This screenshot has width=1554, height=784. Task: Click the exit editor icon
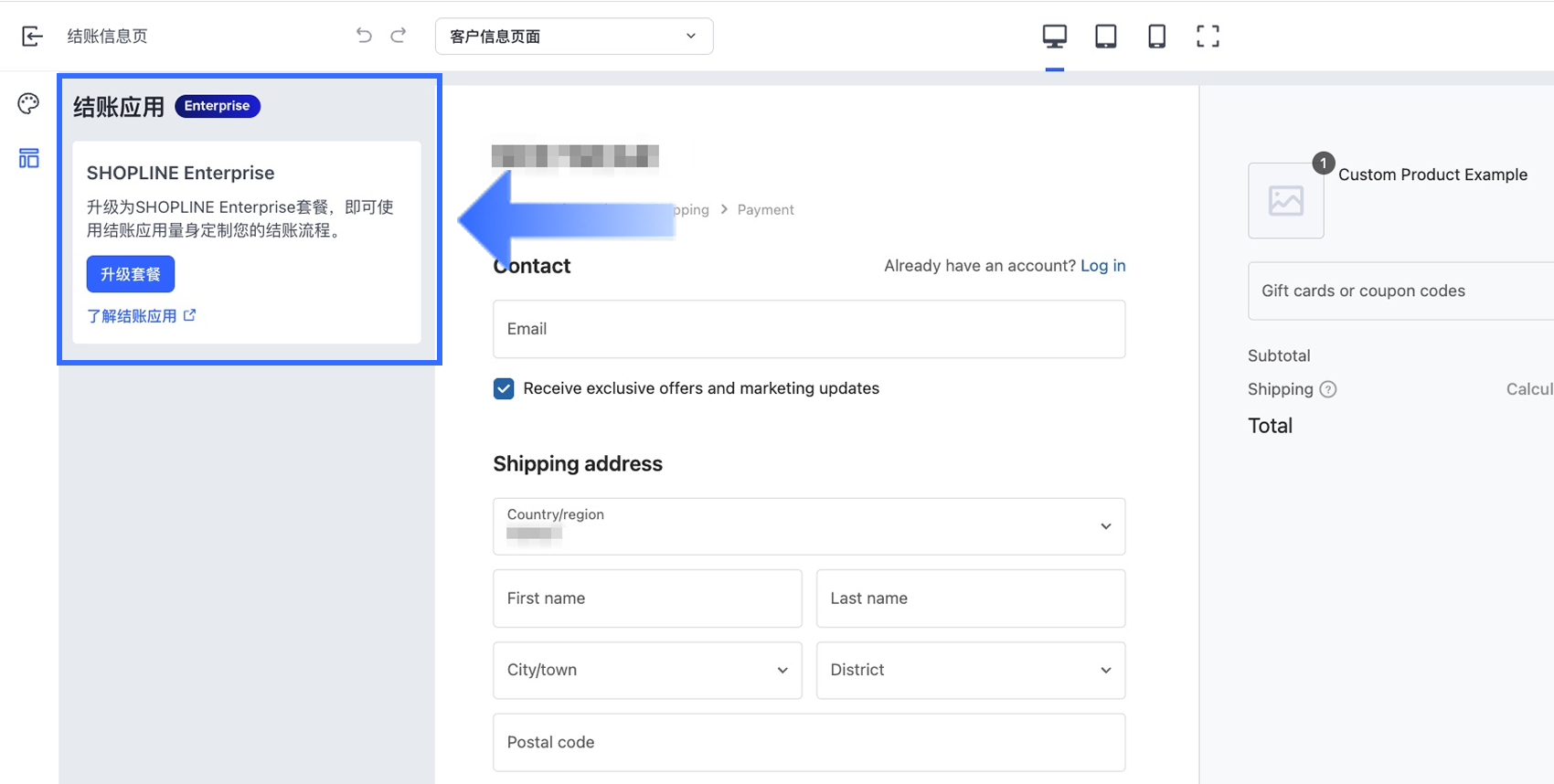(32, 36)
